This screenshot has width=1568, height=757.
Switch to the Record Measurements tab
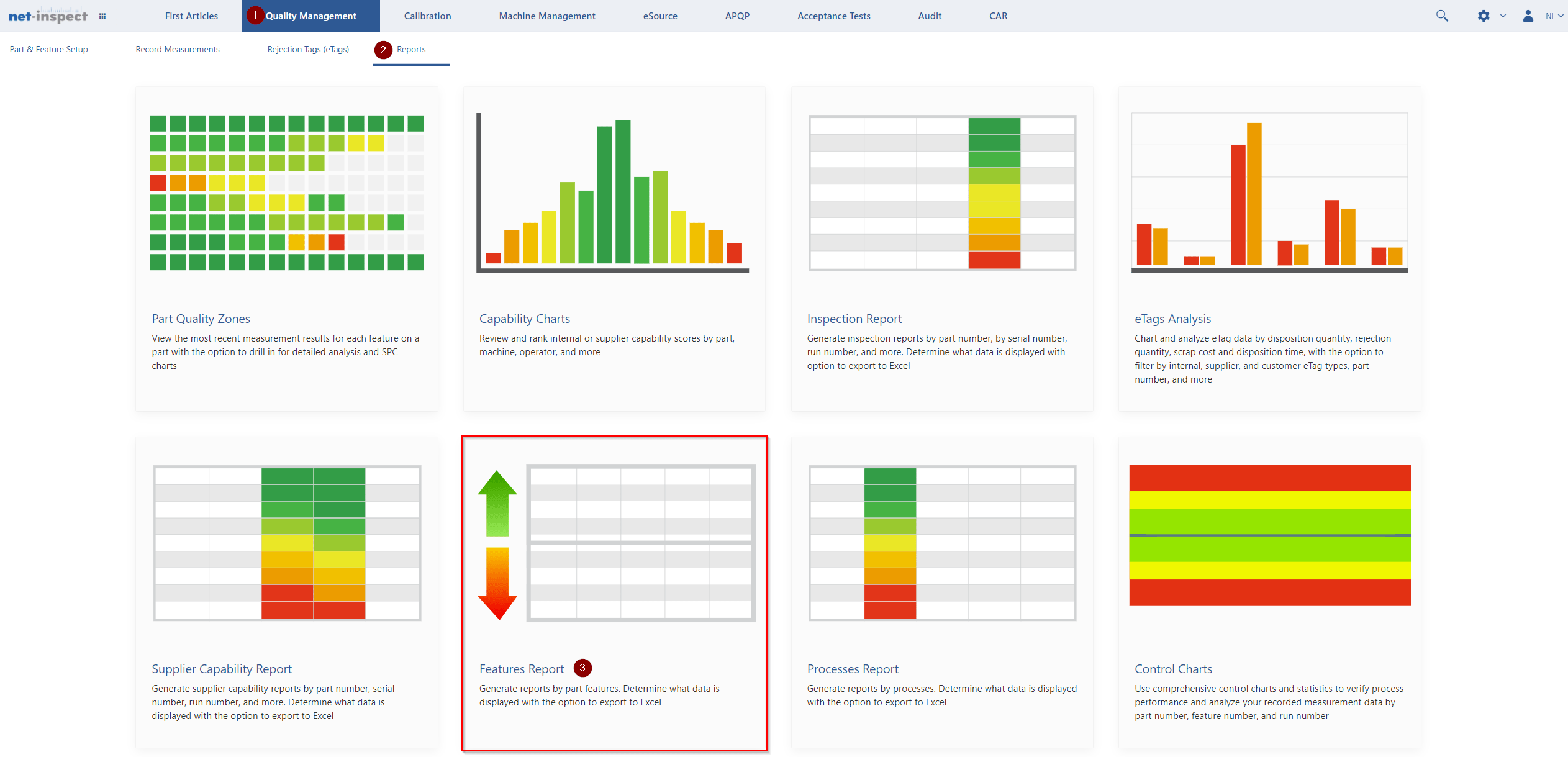[178, 49]
